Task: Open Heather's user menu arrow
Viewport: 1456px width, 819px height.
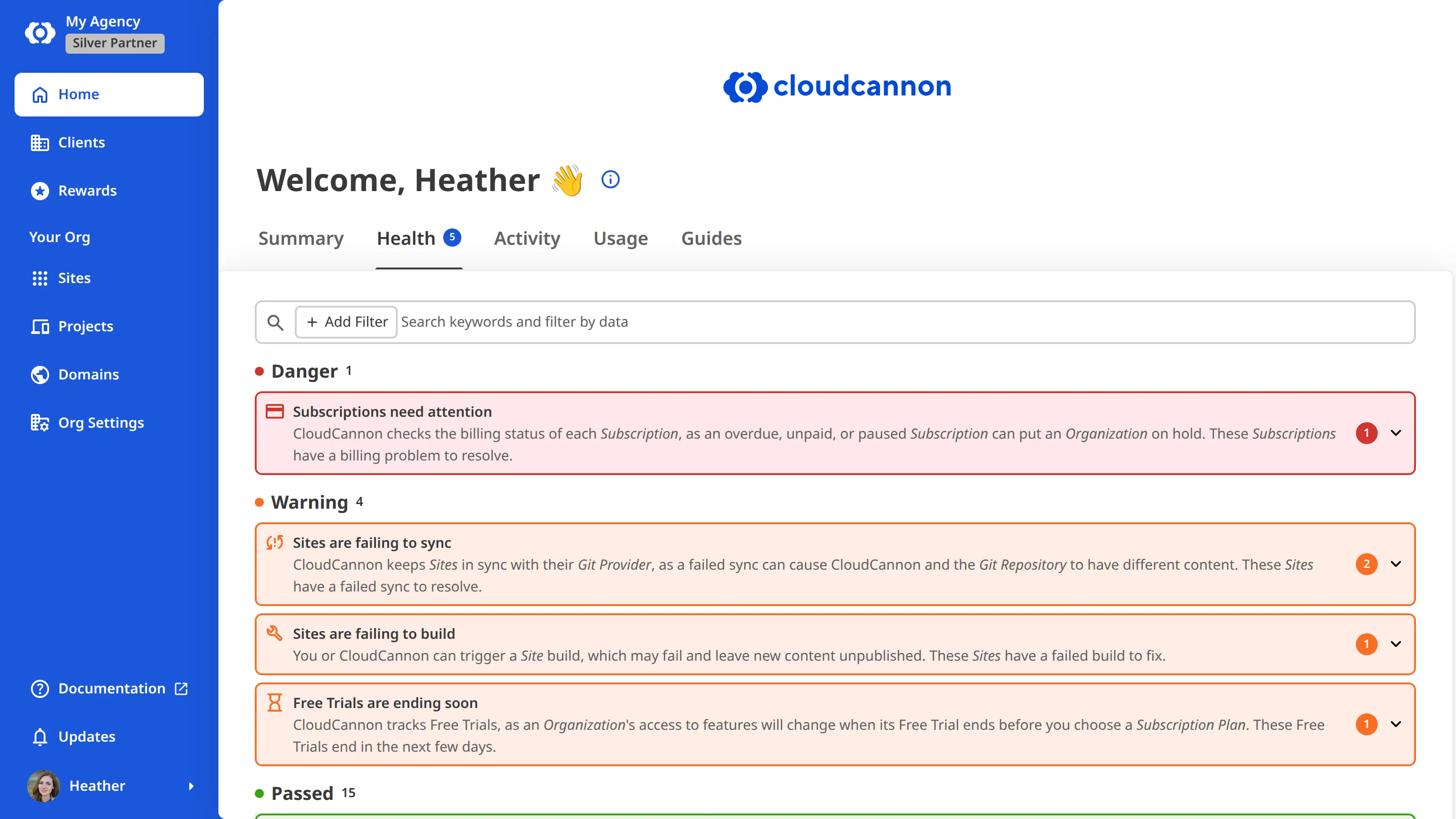Action: pyautogui.click(x=191, y=786)
